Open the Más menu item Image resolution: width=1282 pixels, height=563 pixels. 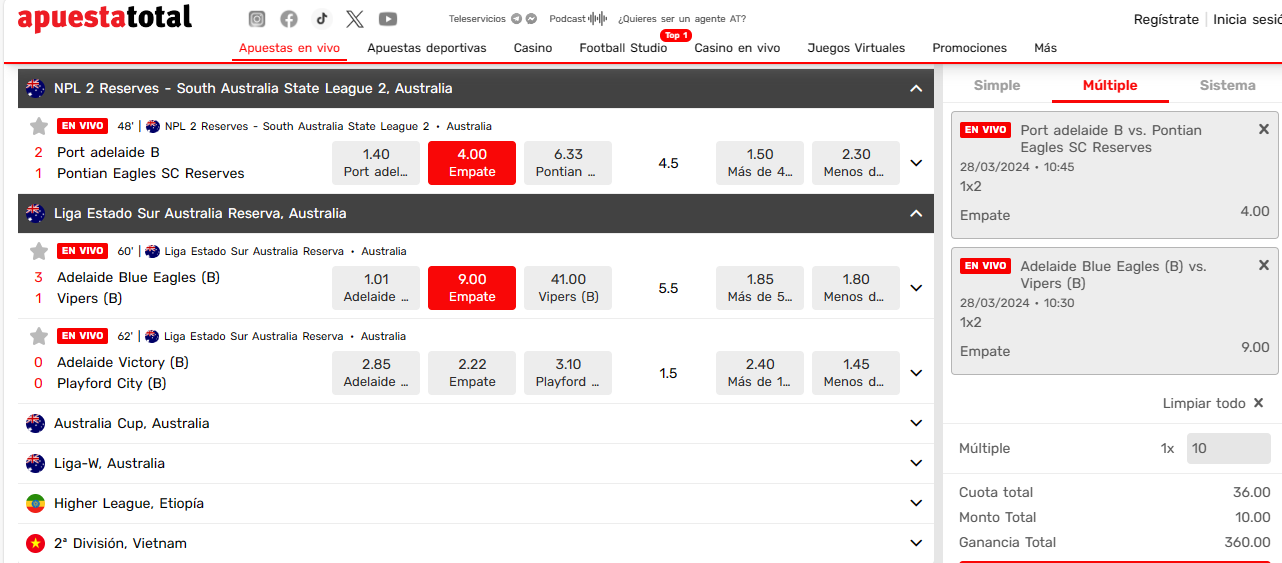[1045, 48]
